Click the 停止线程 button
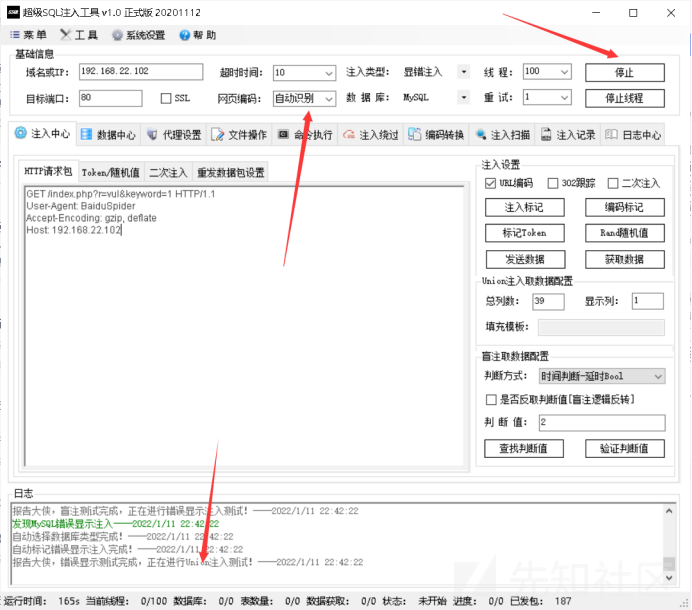Screen dimensions: 692x610 (624, 98)
